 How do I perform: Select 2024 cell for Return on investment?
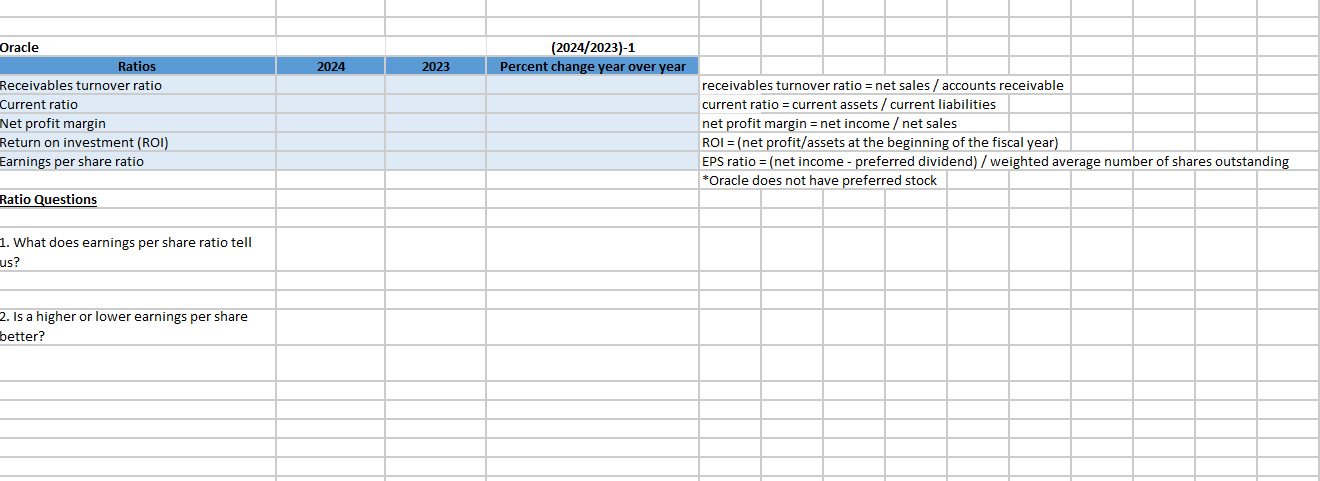[x=331, y=142]
